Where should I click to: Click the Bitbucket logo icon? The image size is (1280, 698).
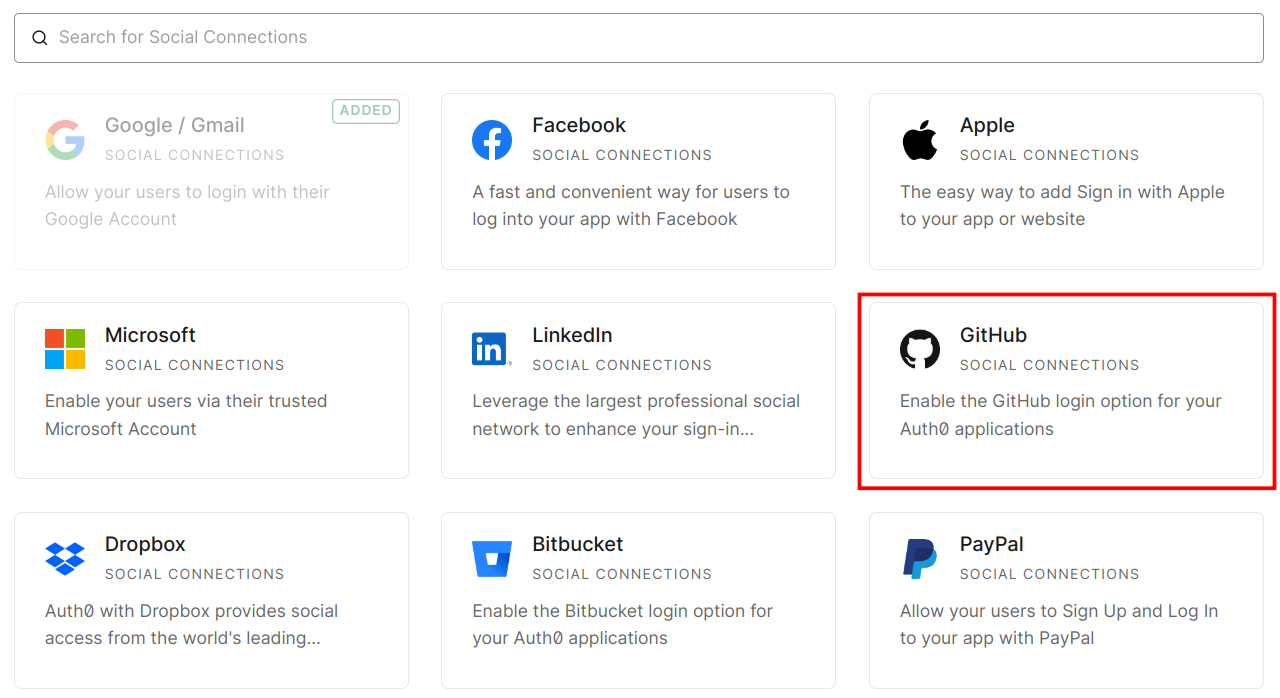pos(492,559)
